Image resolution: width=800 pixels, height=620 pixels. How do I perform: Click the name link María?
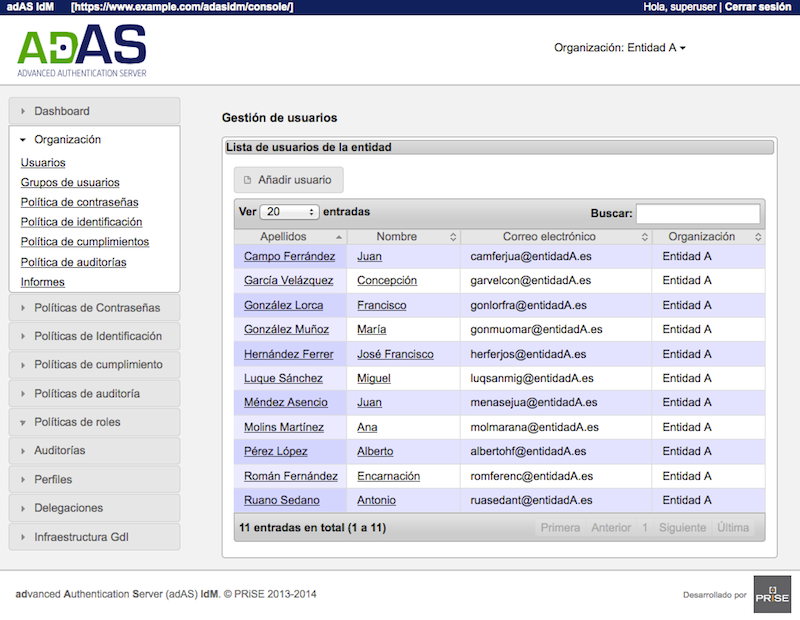coord(371,329)
